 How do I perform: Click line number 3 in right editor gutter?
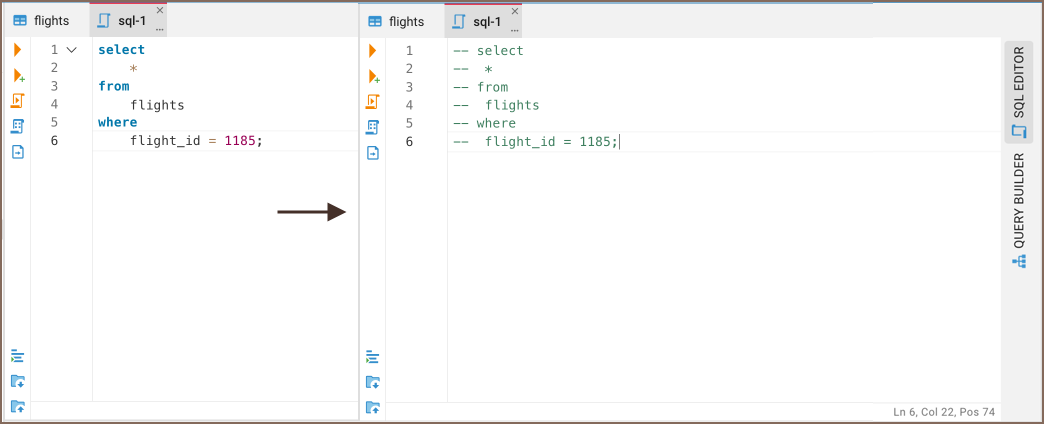pyautogui.click(x=409, y=87)
